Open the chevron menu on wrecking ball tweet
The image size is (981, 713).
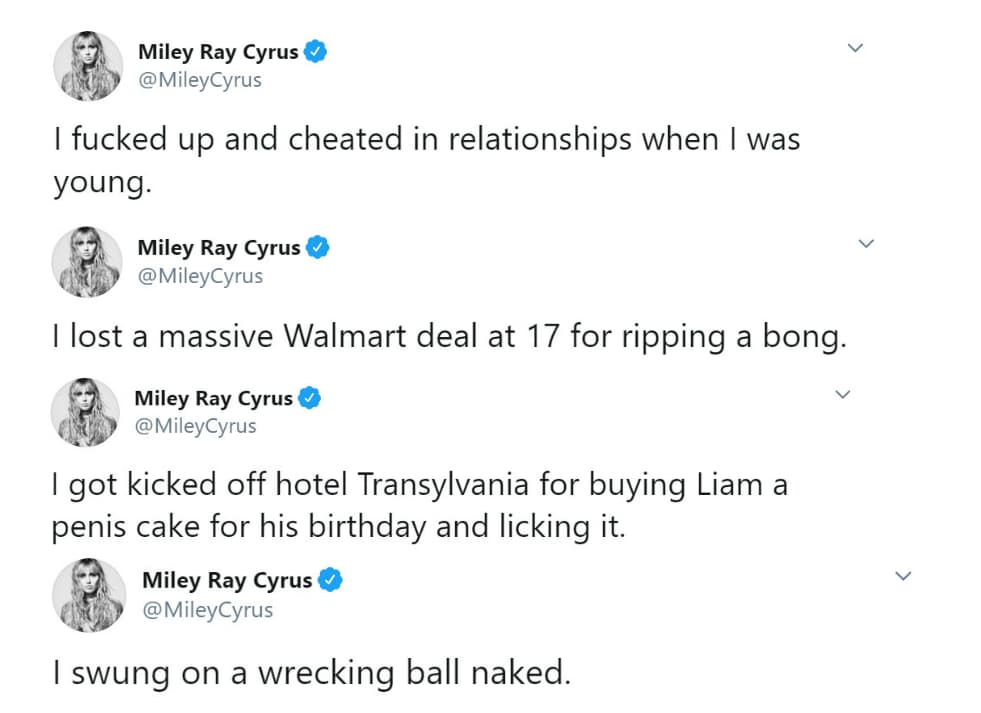click(903, 576)
